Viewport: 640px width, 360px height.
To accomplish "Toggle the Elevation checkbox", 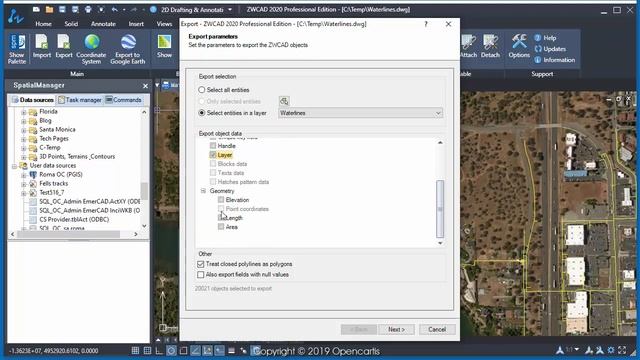I will [221, 200].
